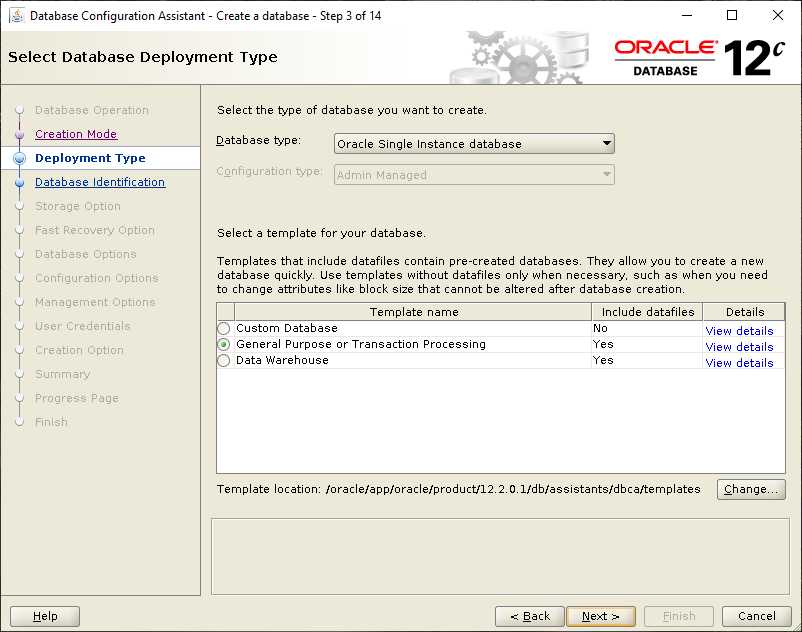Screen dimensions: 802x632
Task: View details for Custom Database template
Action: coord(739,331)
